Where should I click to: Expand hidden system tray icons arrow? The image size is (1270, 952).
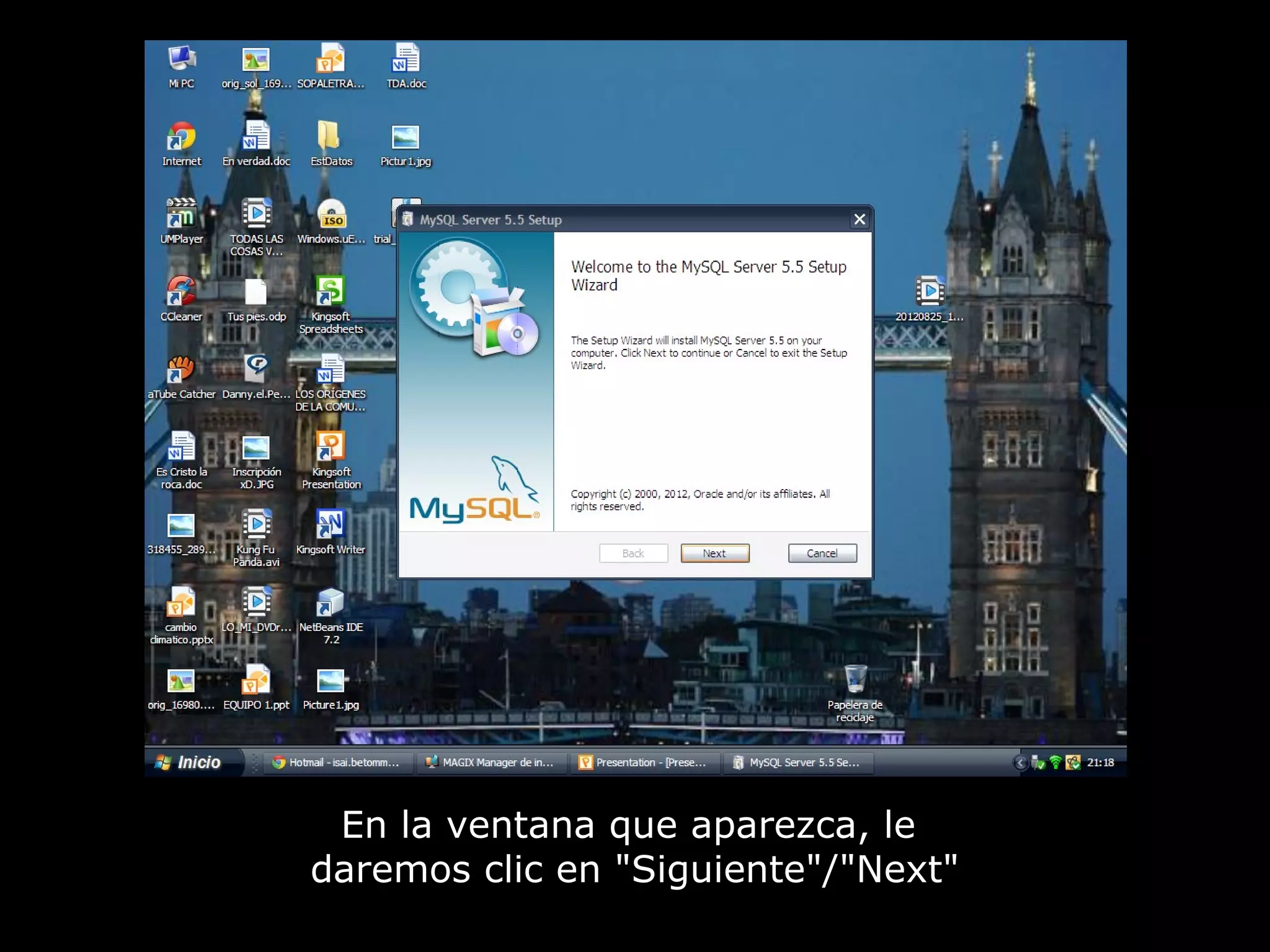click(x=1019, y=763)
